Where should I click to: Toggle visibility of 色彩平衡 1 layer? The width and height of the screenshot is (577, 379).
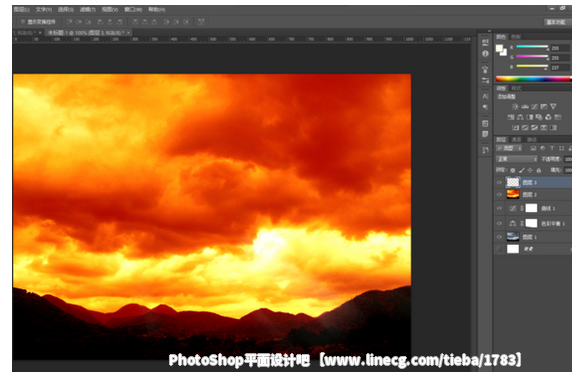pos(499,223)
